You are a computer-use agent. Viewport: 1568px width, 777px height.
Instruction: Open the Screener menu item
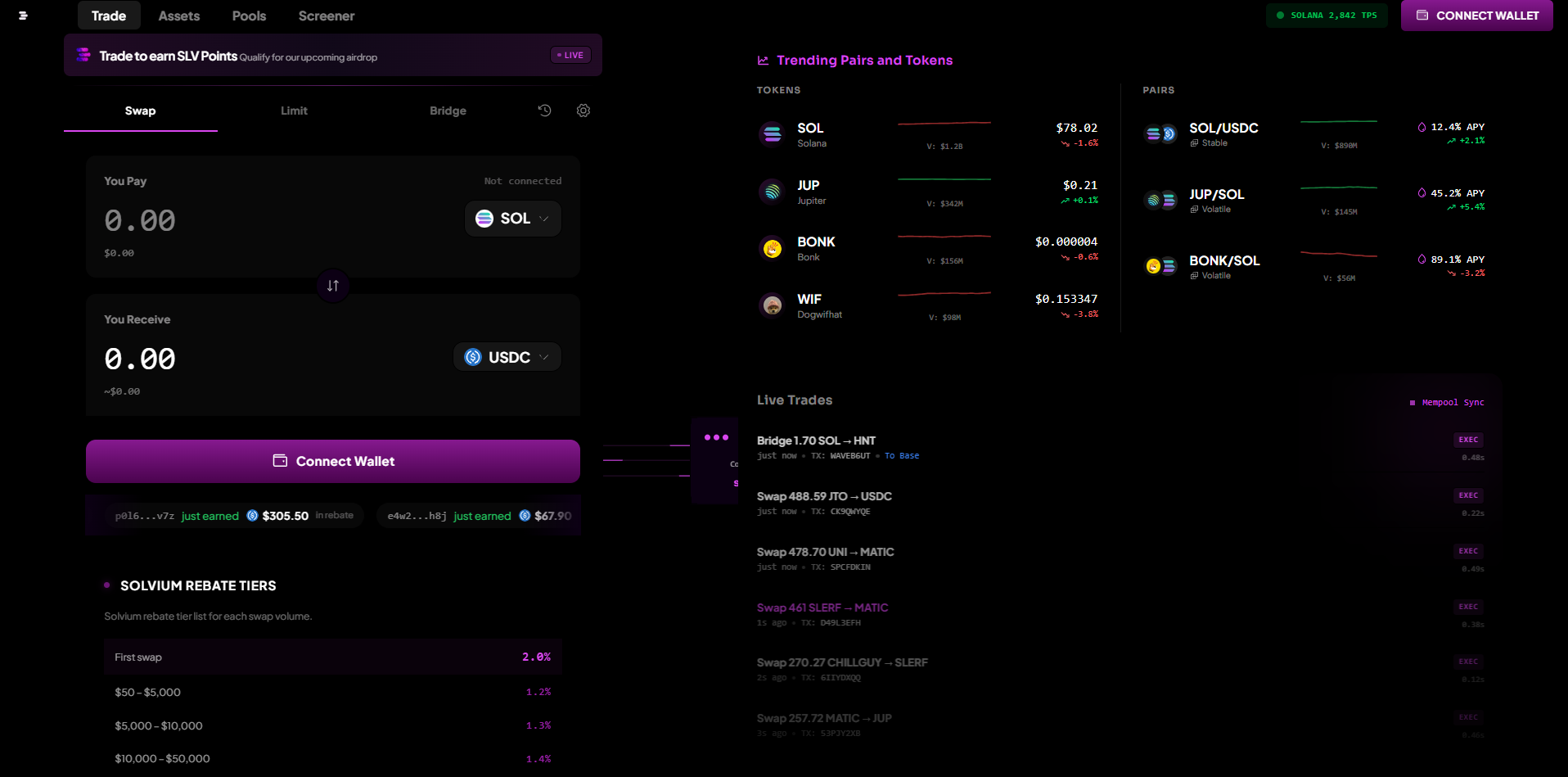327,16
